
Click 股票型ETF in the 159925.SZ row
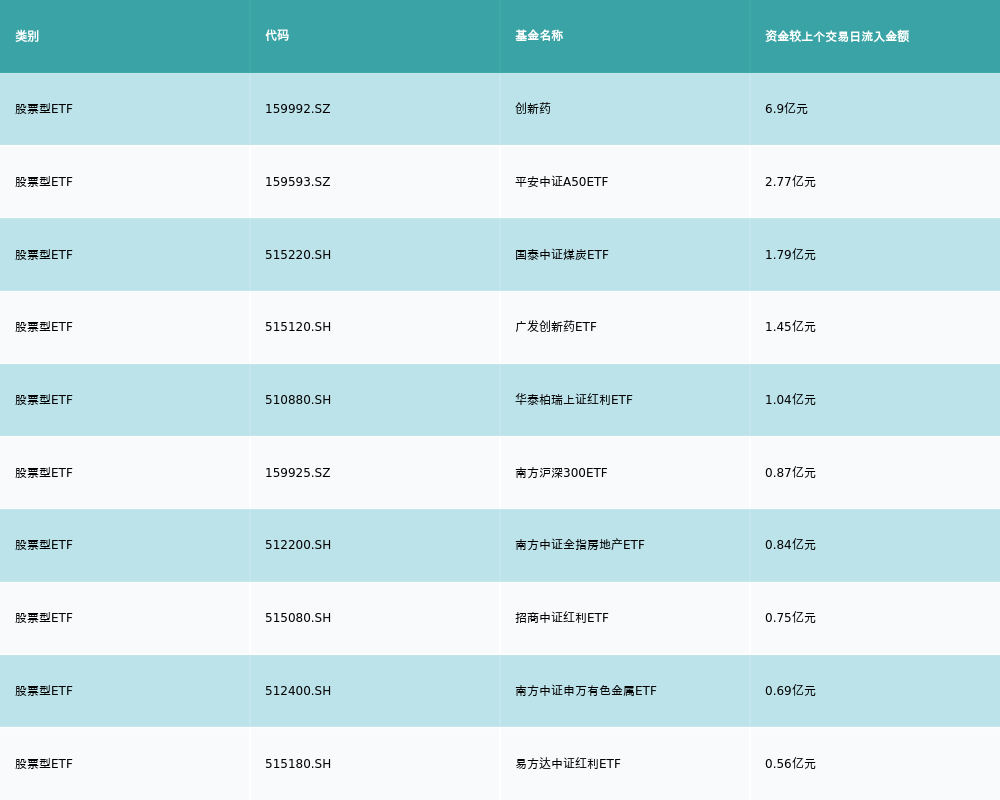pyautogui.click(x=44, y=473)
